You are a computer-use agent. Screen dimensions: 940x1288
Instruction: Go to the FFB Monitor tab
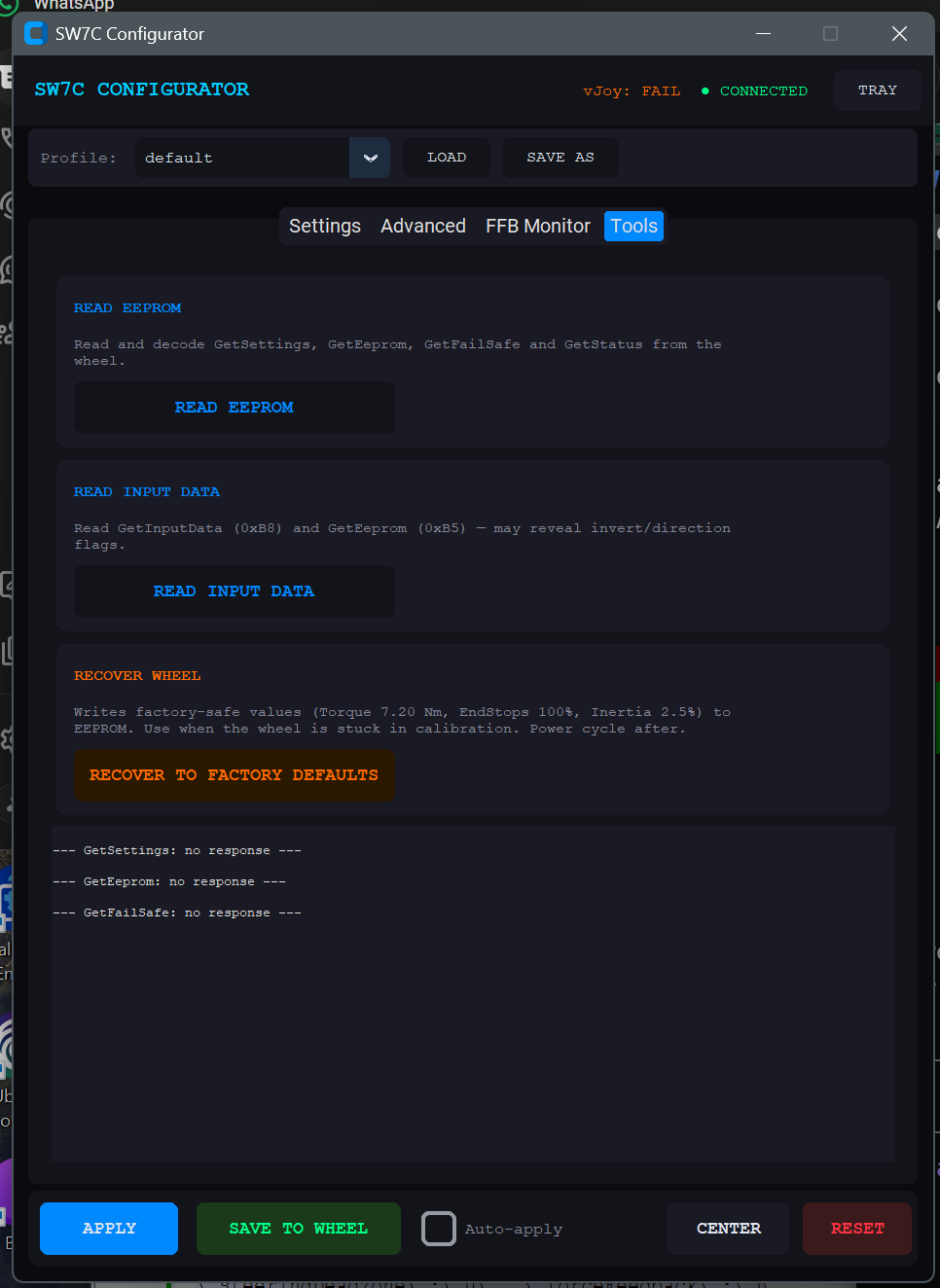click(x=538, y=226)
